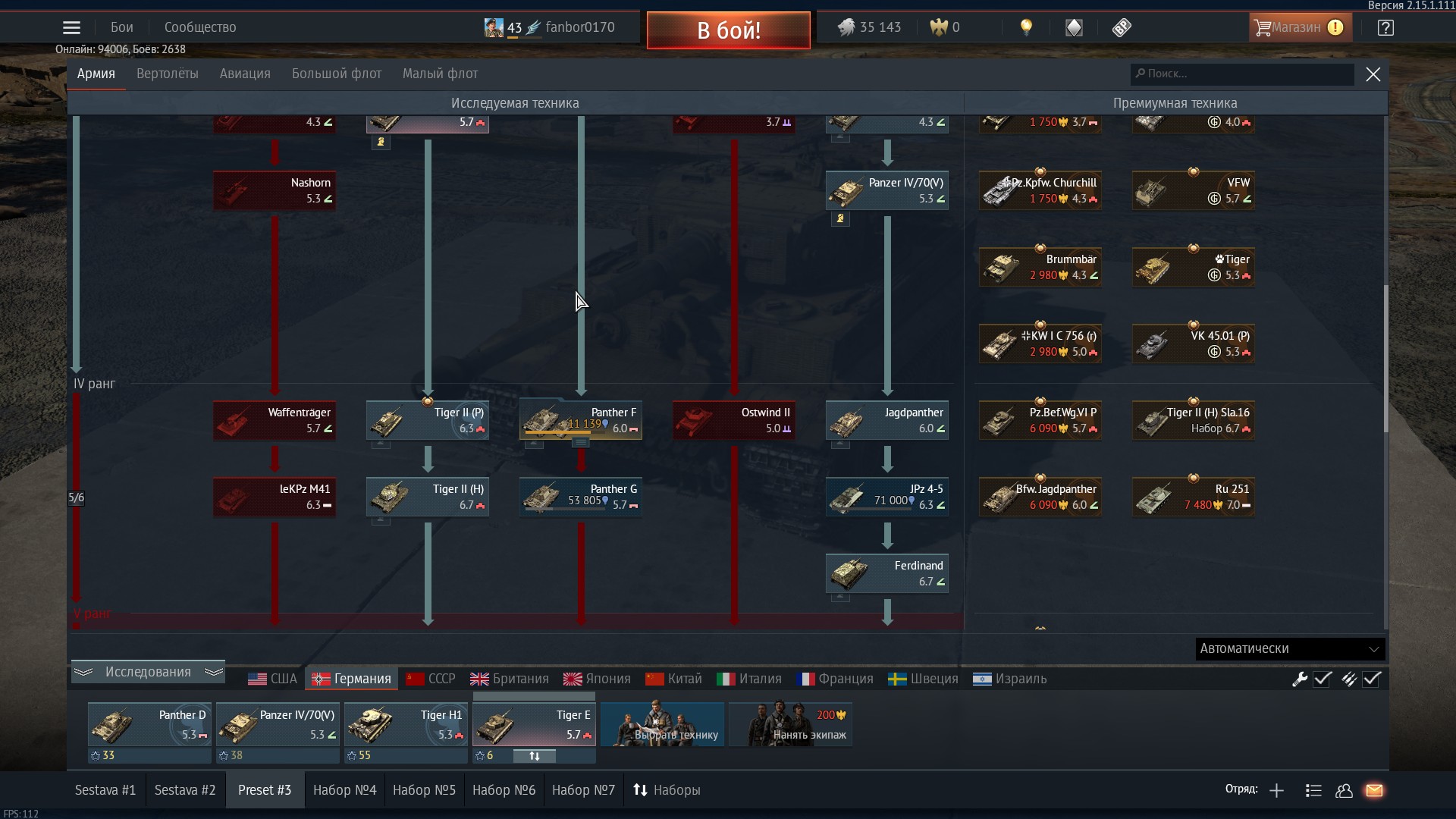Select preset Sestava #2
Viewport: 1456px width, 819px height.
pyautogui.click(x=185, y=790)
